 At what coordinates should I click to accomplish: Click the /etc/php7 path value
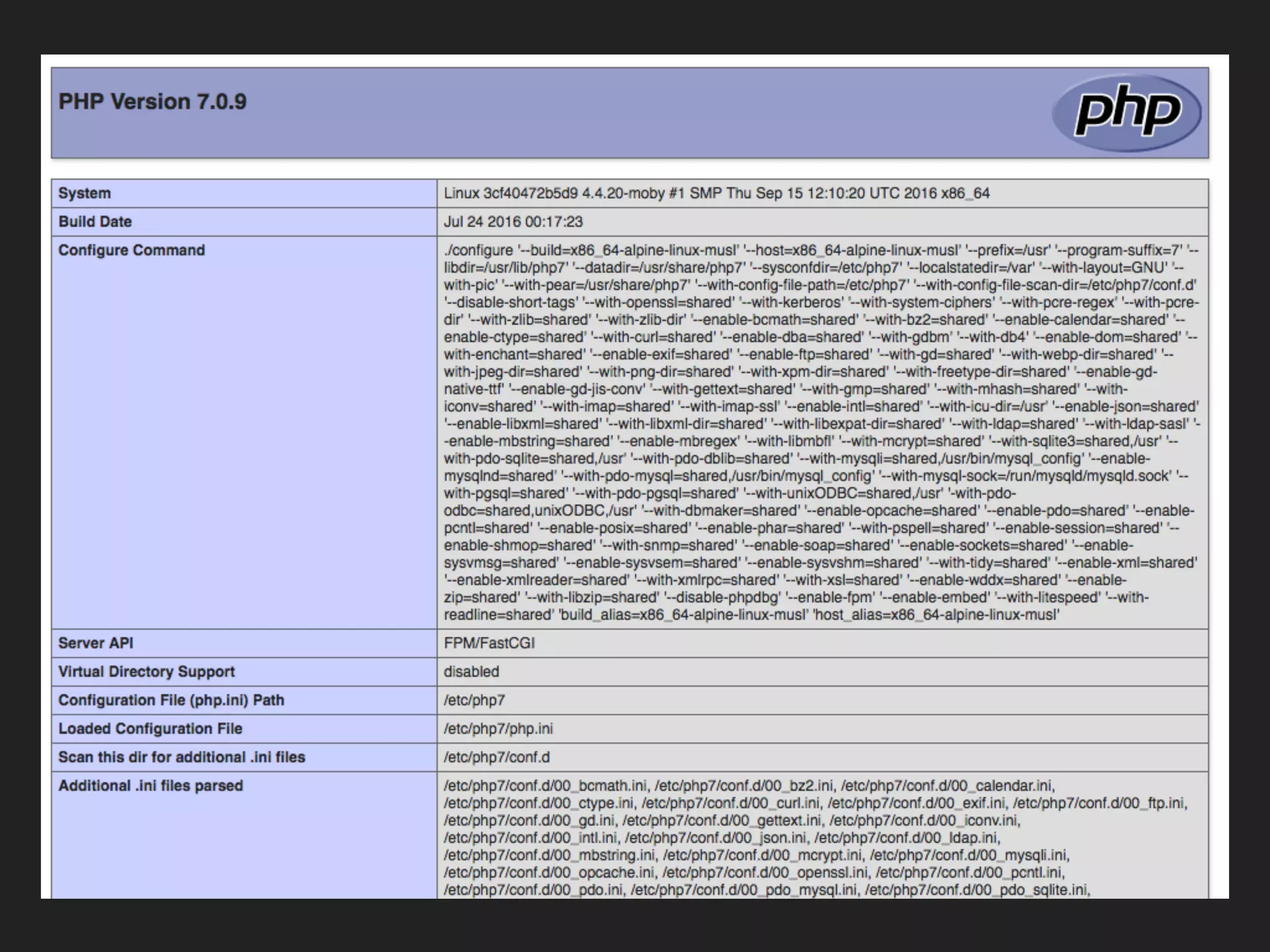(474, 700)
